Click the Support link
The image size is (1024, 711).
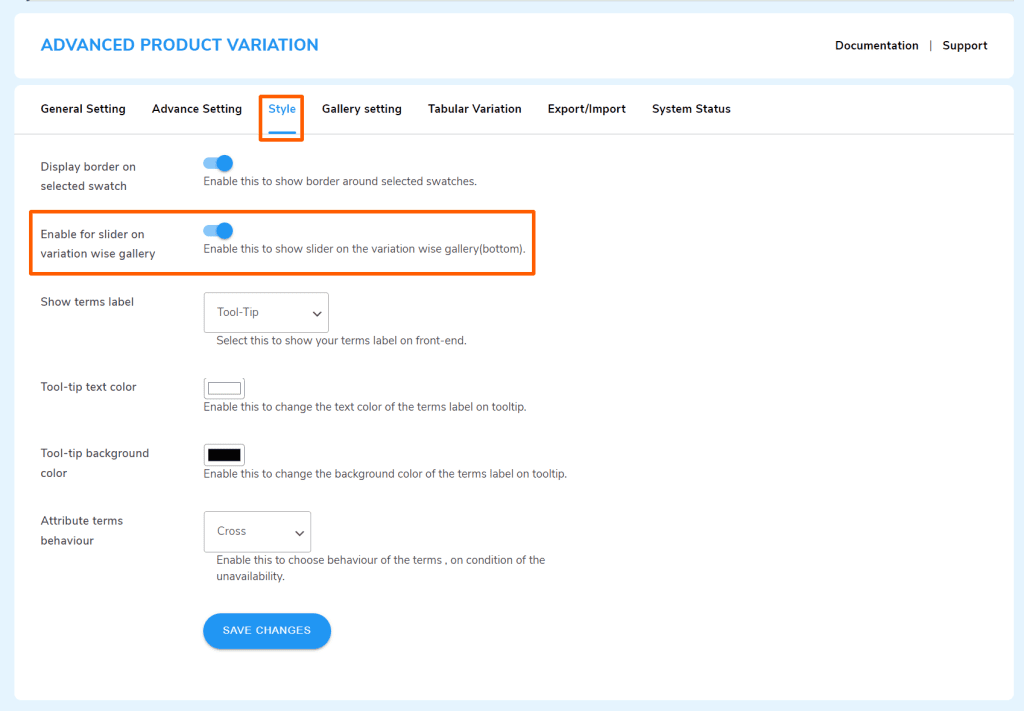point(964,45)
